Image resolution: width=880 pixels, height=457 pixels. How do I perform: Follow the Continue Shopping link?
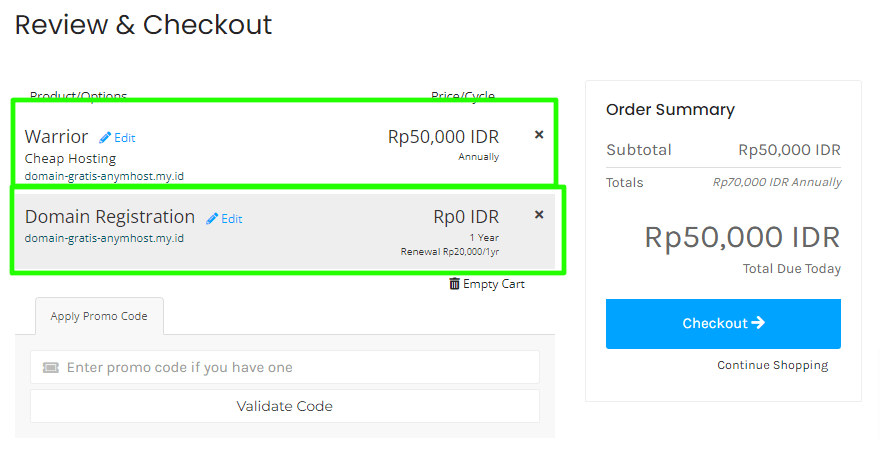[x=772, y=365]
